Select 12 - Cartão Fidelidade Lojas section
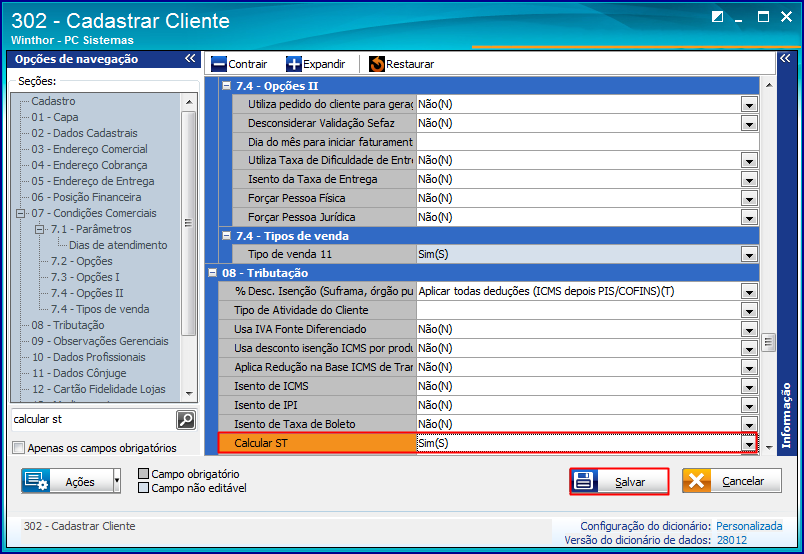Image resolution: width=804 pixels, height=554 pixels. click(98, 389)
